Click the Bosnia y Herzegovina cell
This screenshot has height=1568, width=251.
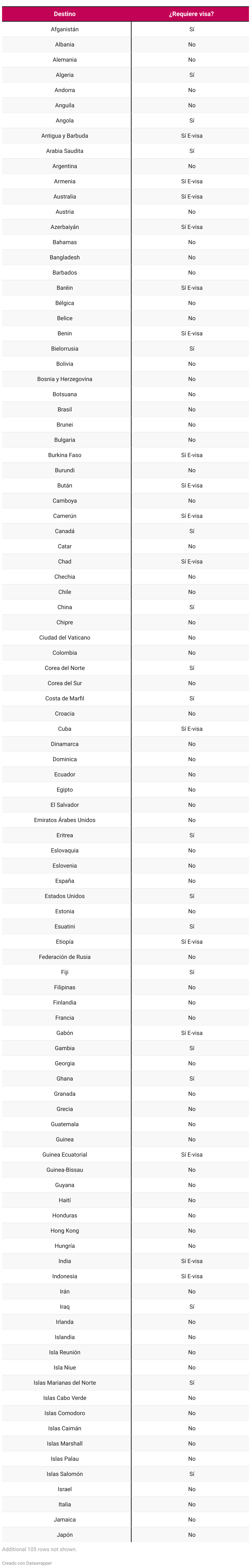tap(65, 379)
